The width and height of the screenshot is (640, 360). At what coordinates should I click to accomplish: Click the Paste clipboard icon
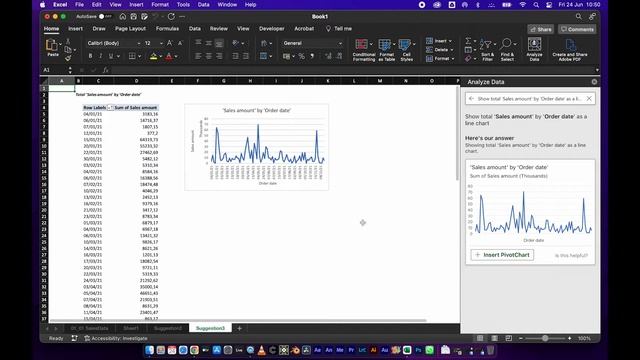coord(52,45)
